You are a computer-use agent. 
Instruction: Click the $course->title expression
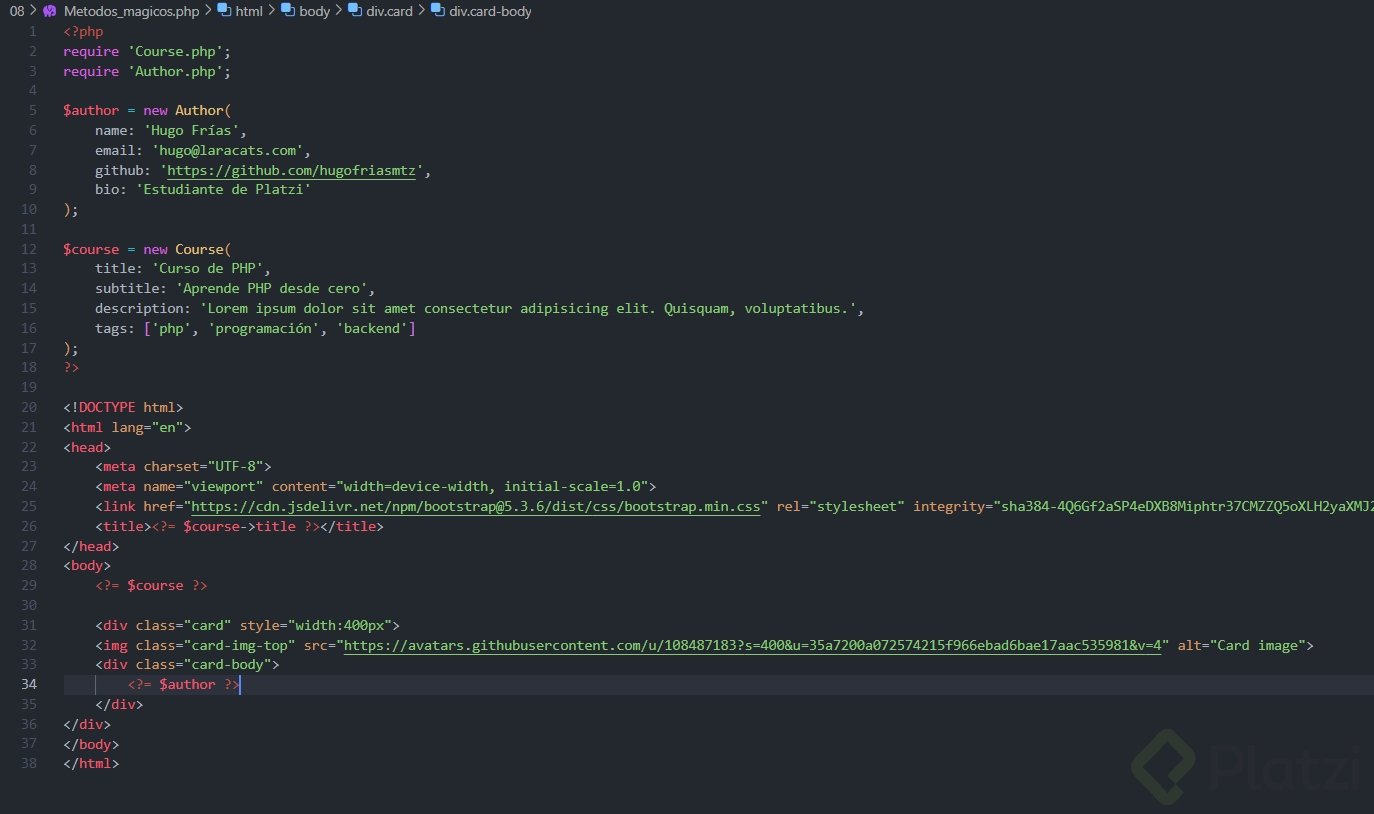pos(239,527)
